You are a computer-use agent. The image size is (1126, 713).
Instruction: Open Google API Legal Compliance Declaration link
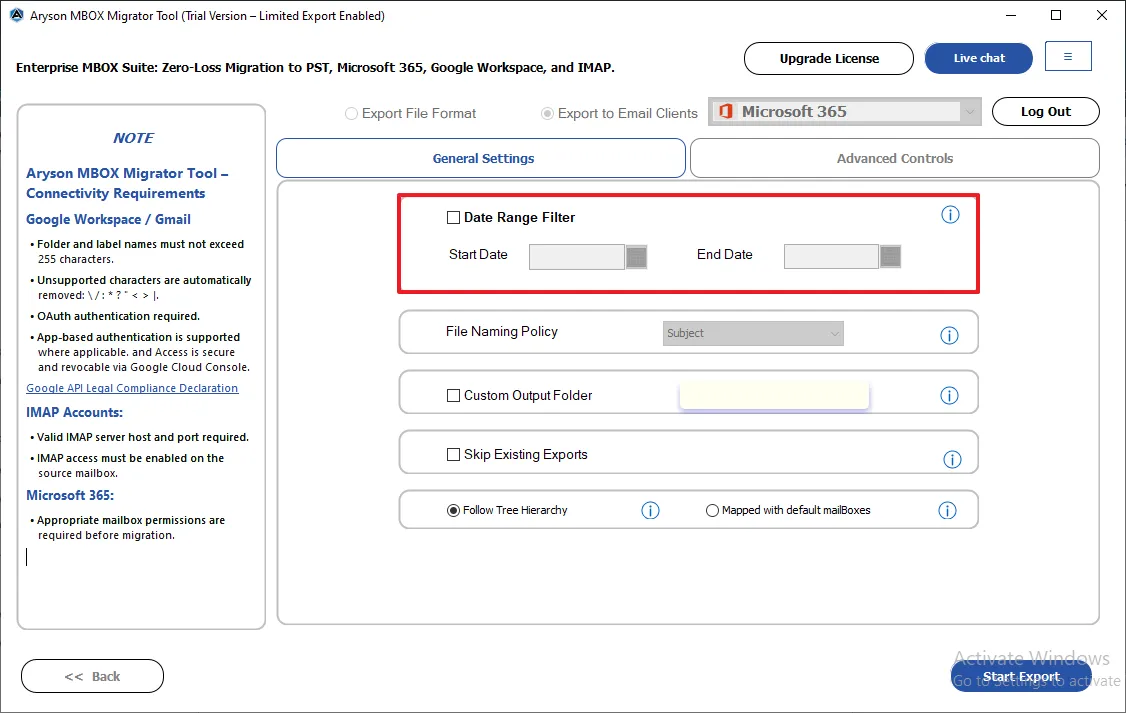tap(132, 388)
